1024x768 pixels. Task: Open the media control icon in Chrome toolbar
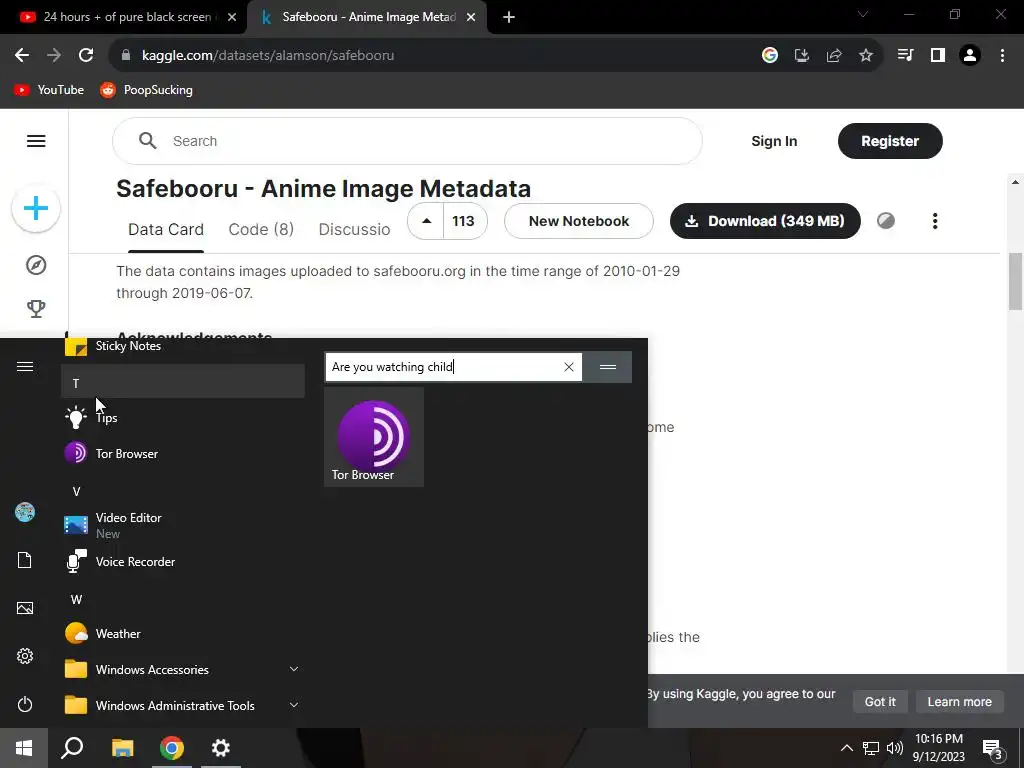pos(905,56)
